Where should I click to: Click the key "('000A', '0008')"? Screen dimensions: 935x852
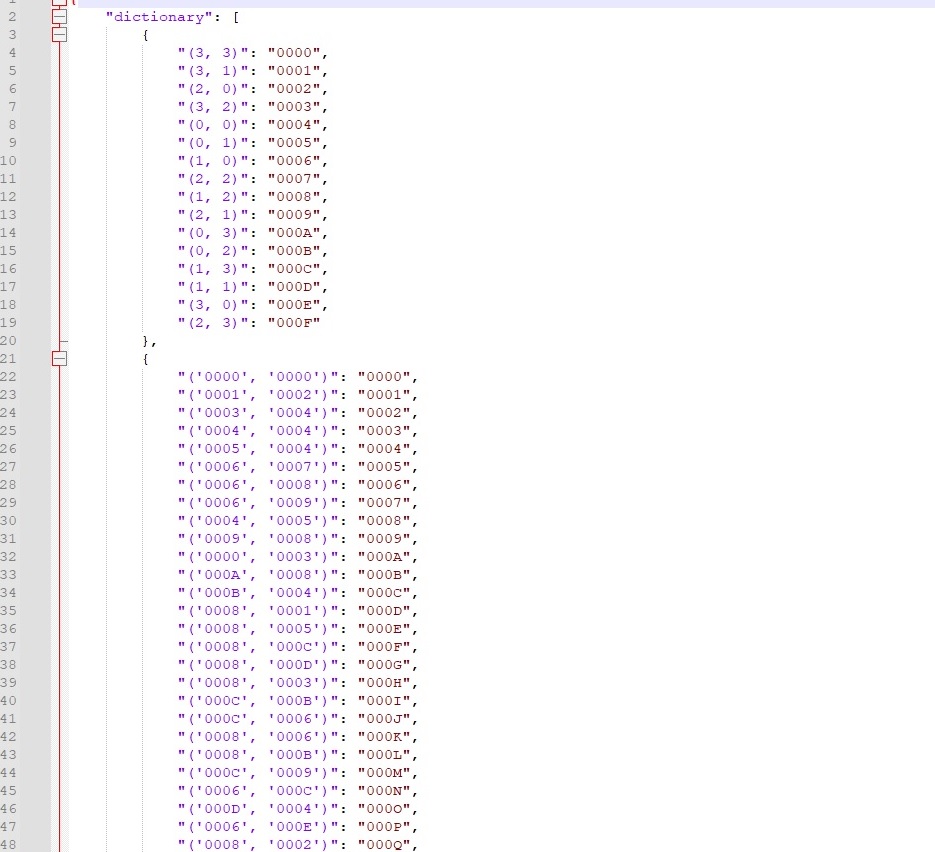[258, 575]
